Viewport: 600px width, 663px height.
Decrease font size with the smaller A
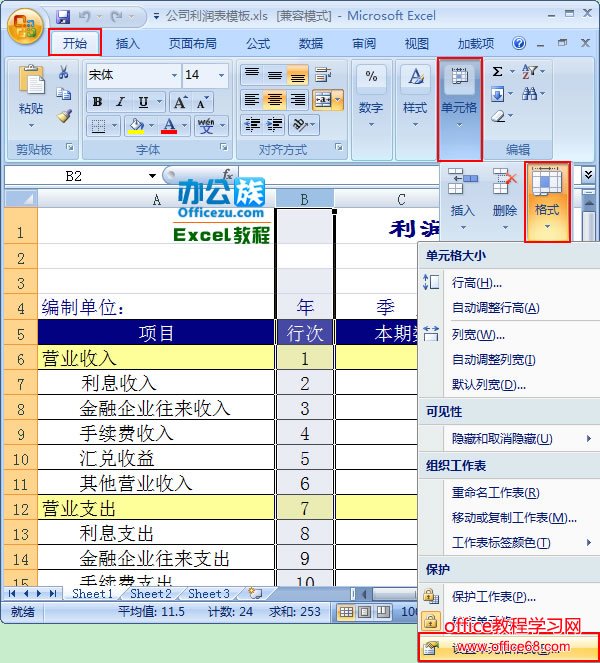[x=202, y=102]
